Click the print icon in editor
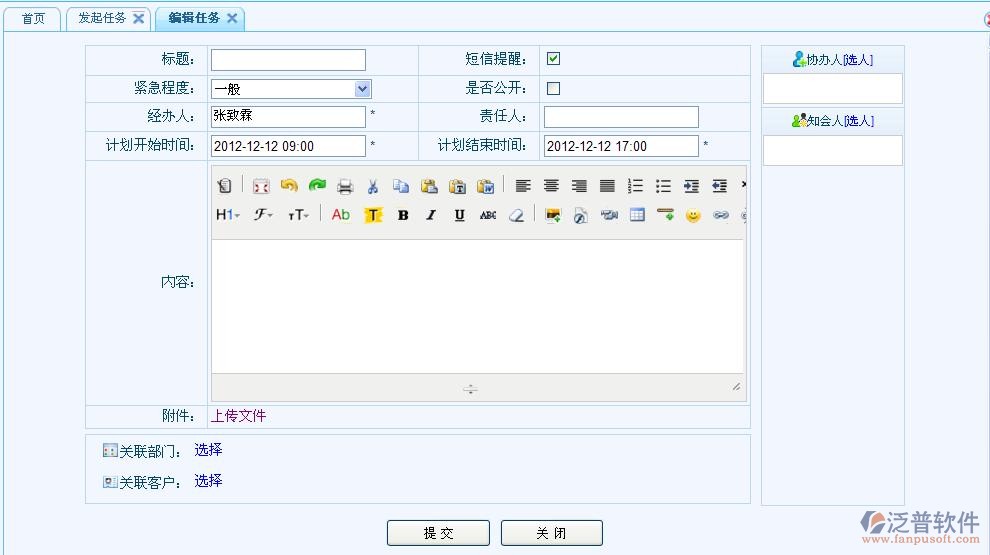The width and height of the screenshot is (990, 555). point(345,186)
